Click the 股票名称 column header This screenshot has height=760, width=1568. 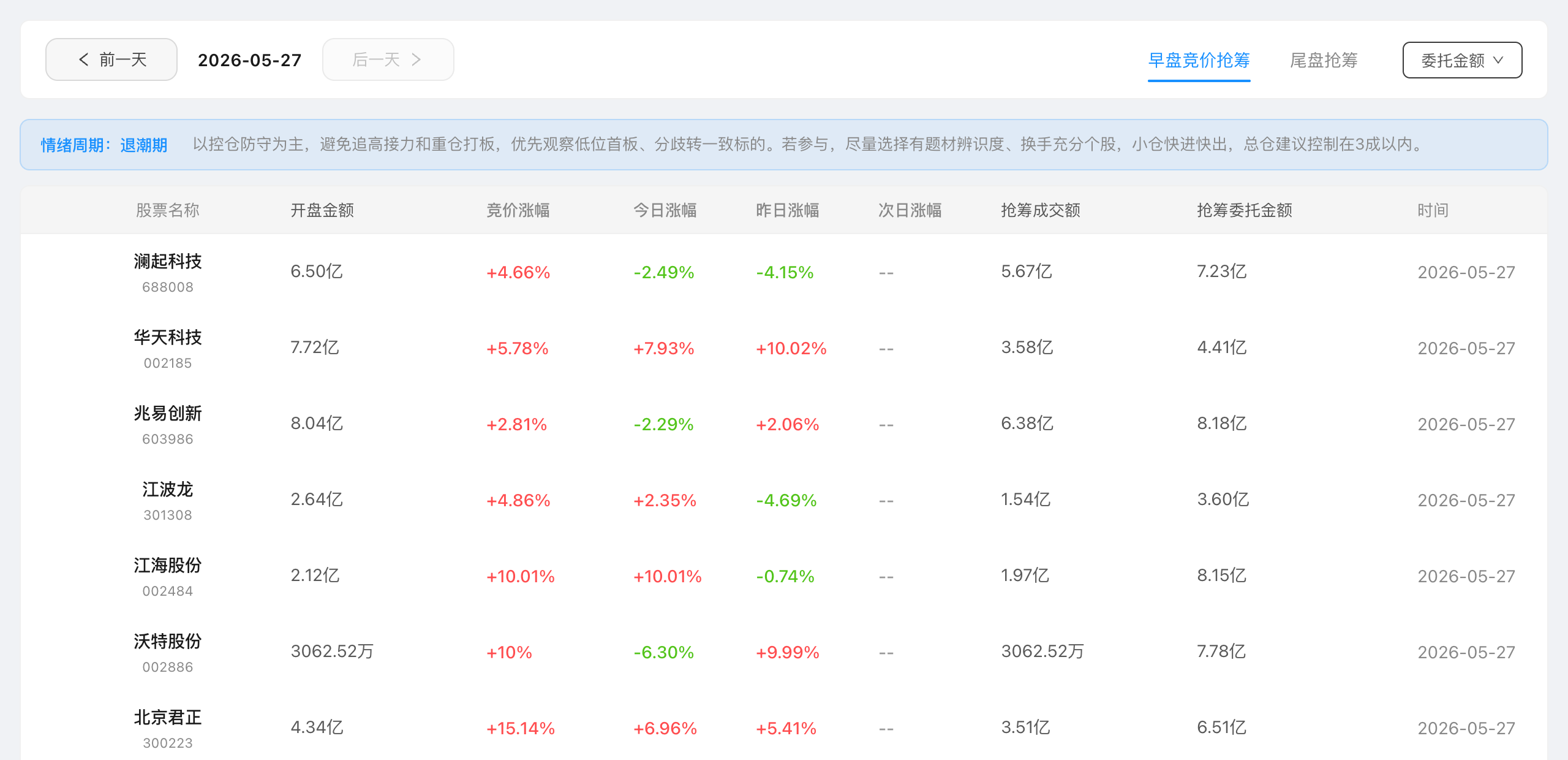pos(168,210)
